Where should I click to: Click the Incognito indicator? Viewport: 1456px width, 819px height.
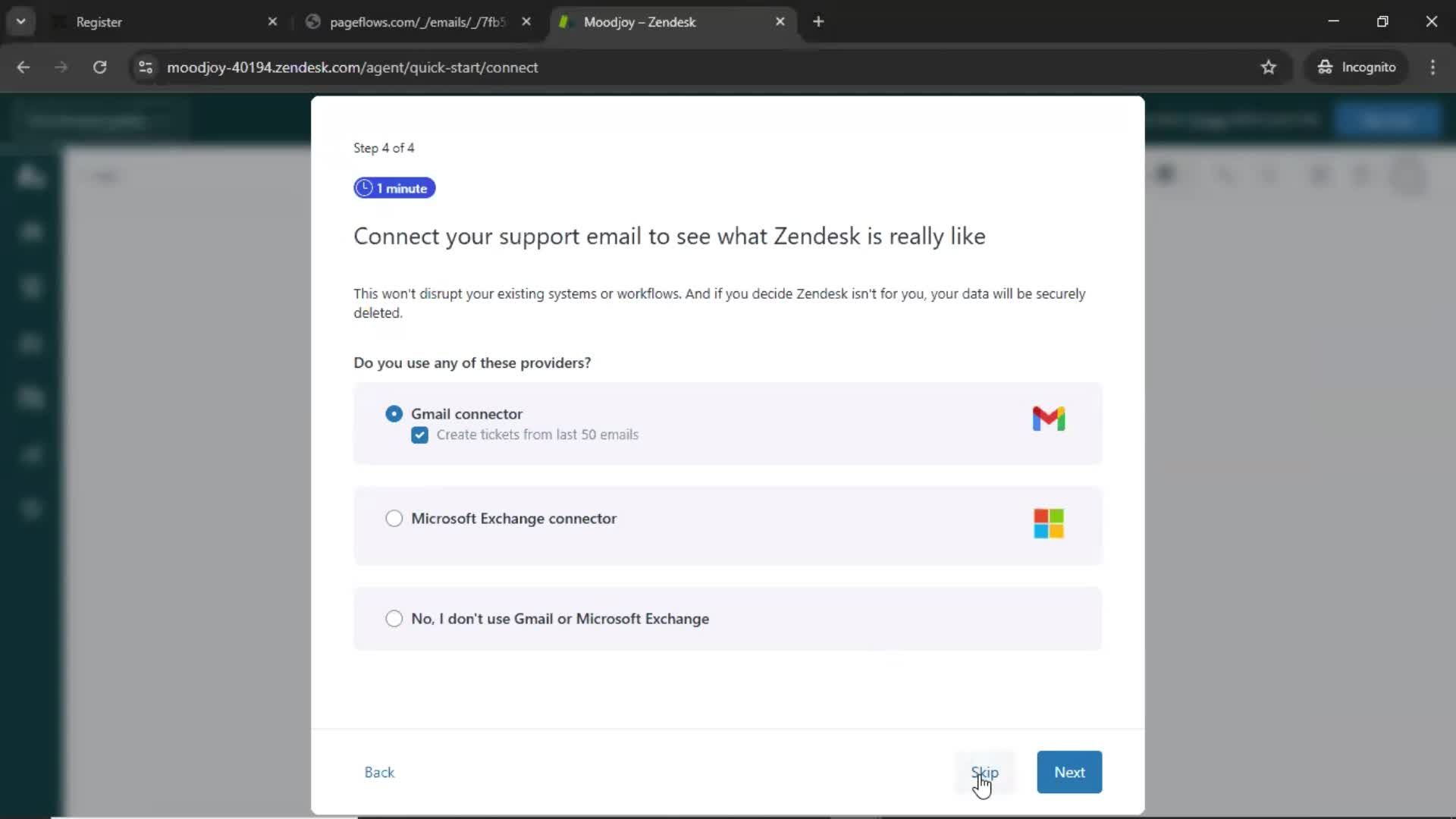click(x=1357, y=67)
